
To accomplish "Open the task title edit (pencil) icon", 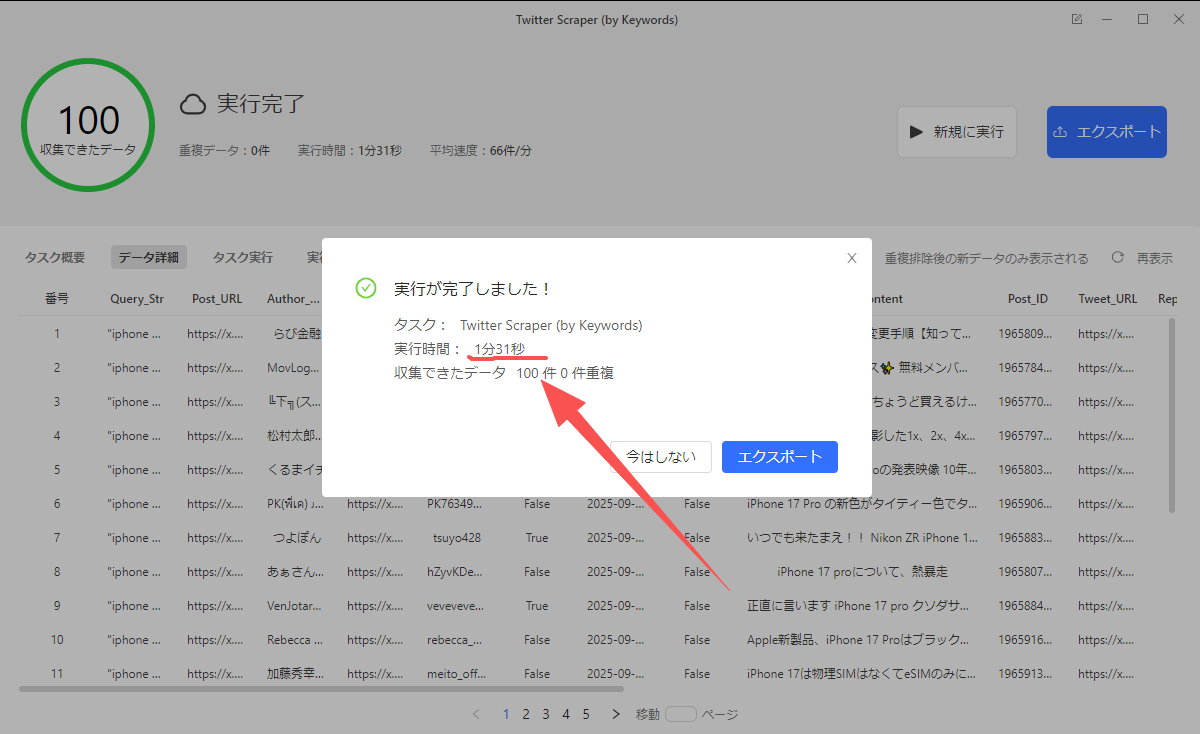I will click(1076, 18).
